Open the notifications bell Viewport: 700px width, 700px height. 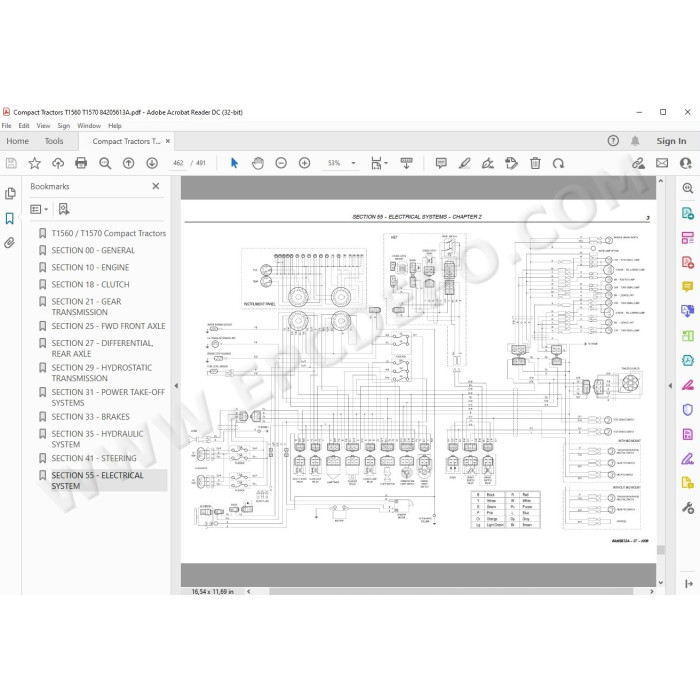click(x=635, y=141)
